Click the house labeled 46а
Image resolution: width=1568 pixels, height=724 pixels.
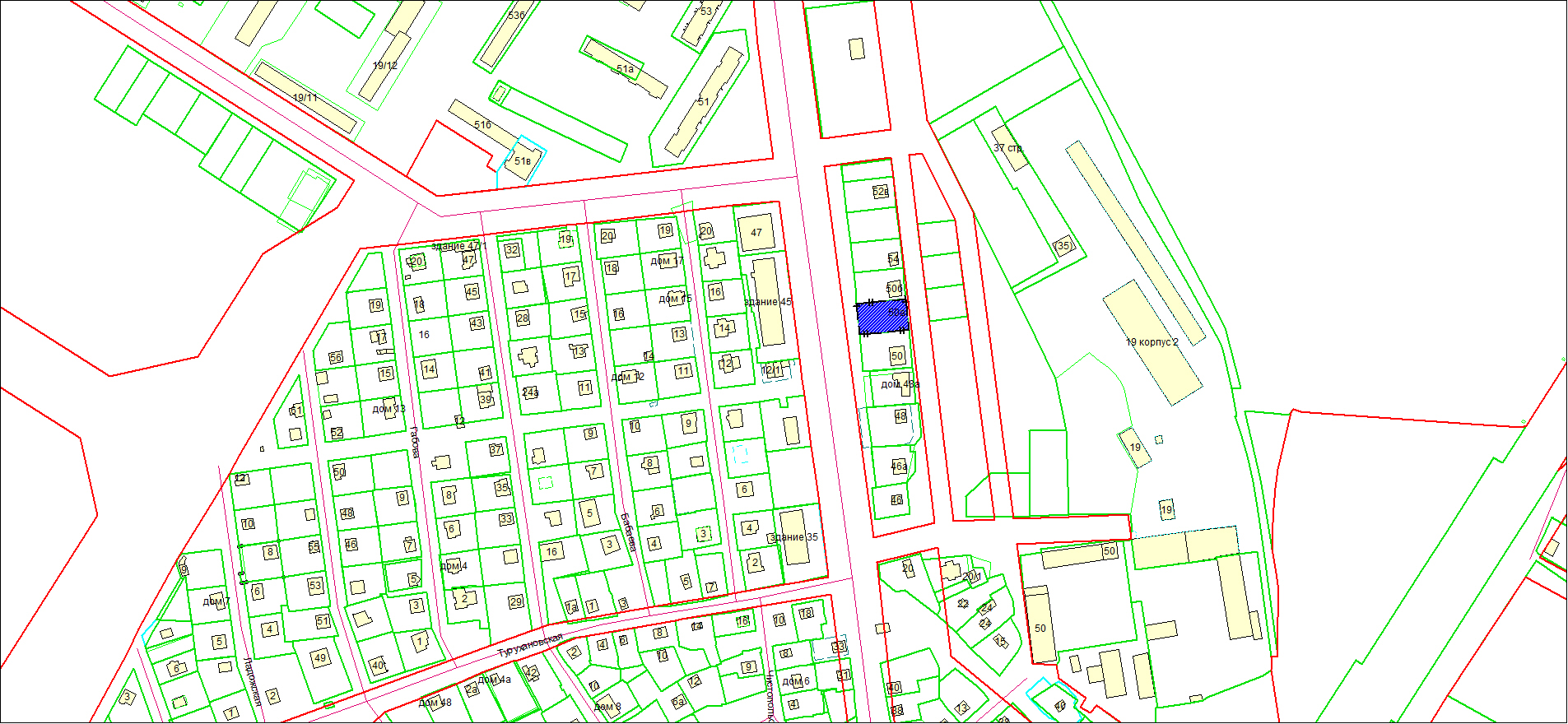tap(899, 466)
